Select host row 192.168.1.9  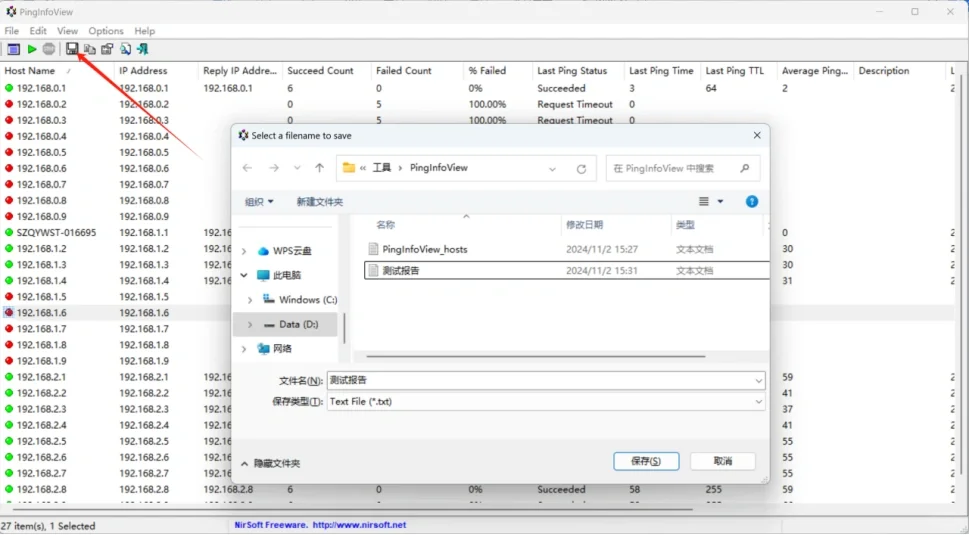pos(41,361)
